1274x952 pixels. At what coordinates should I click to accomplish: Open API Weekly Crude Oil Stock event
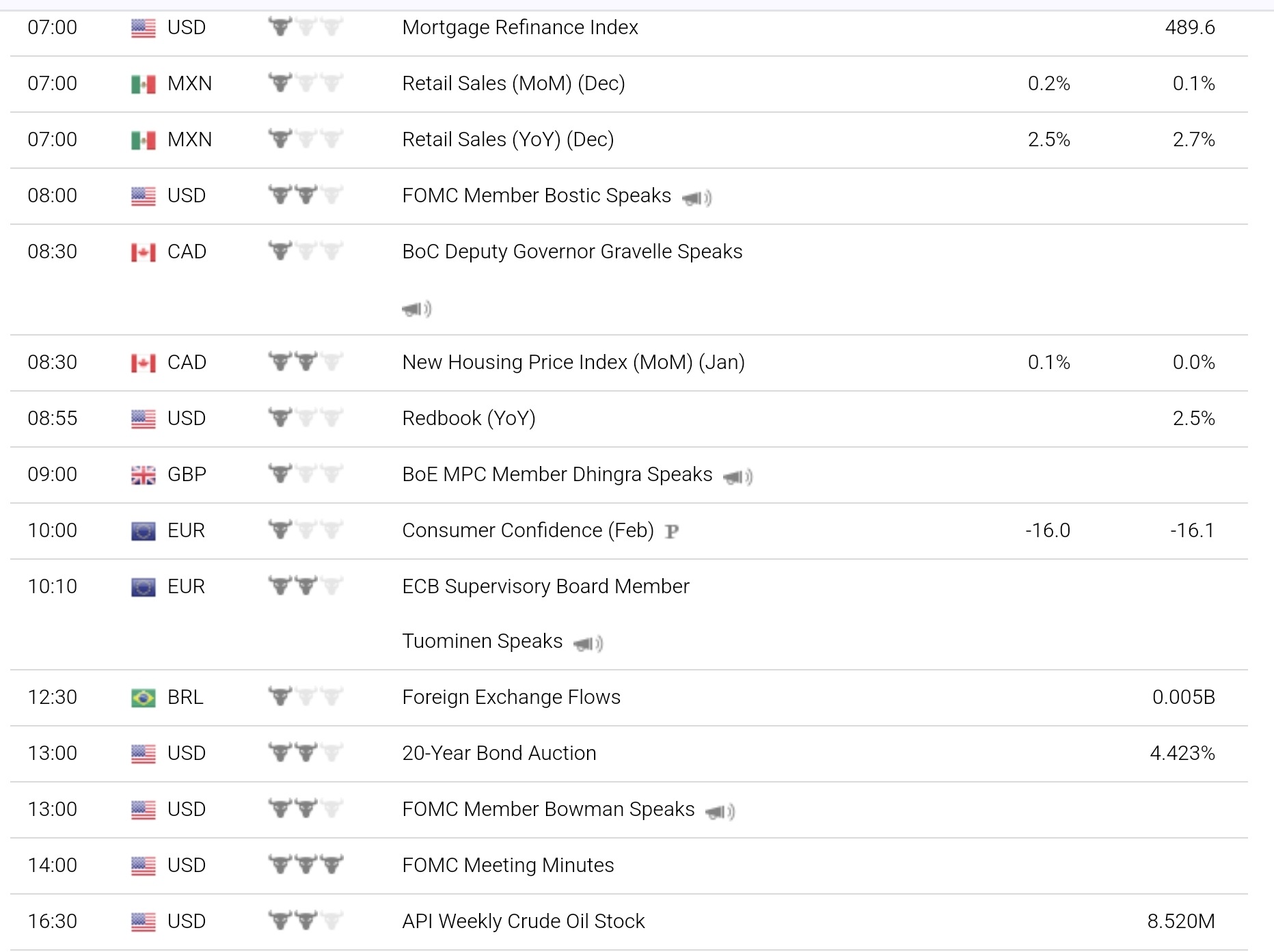pyautogui.click(x=523, y=921)
